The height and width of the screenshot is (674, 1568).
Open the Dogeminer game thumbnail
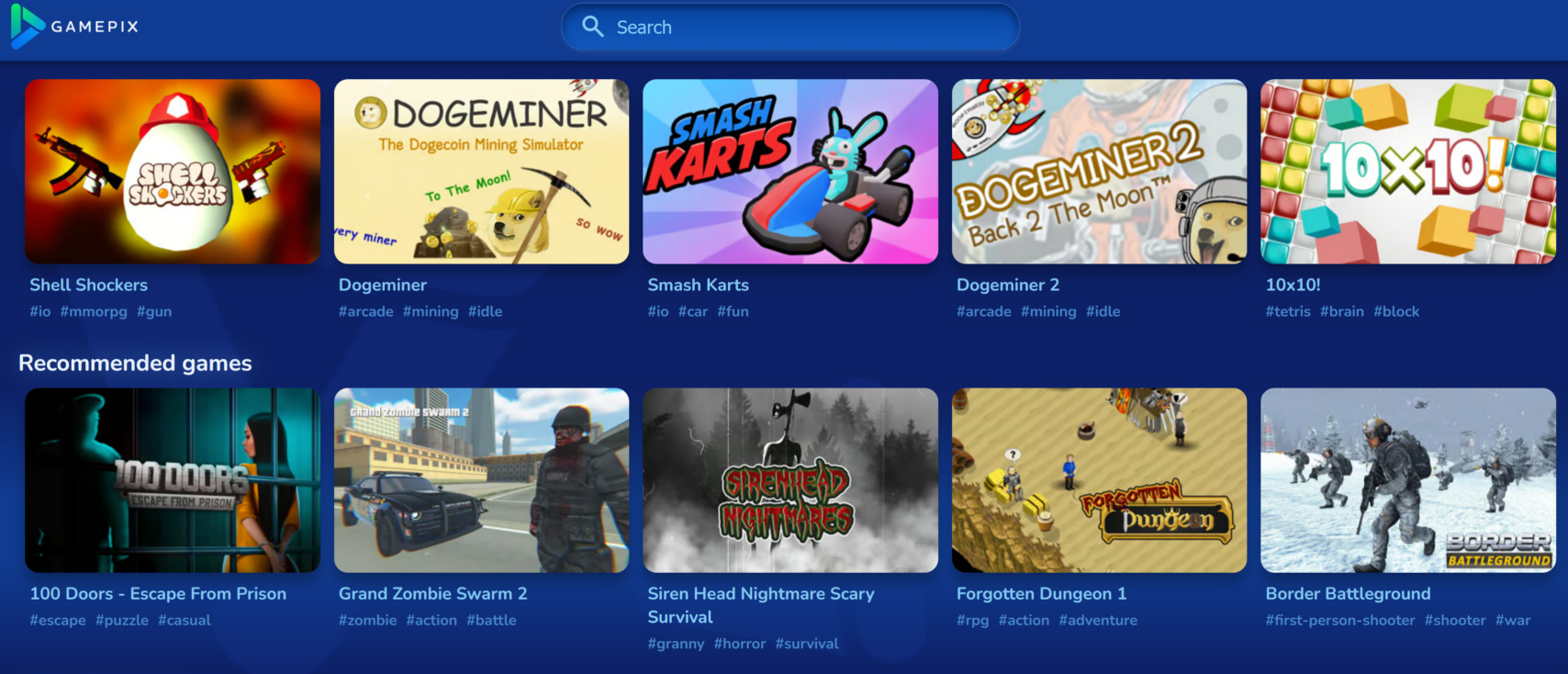(x=482, y=172)
